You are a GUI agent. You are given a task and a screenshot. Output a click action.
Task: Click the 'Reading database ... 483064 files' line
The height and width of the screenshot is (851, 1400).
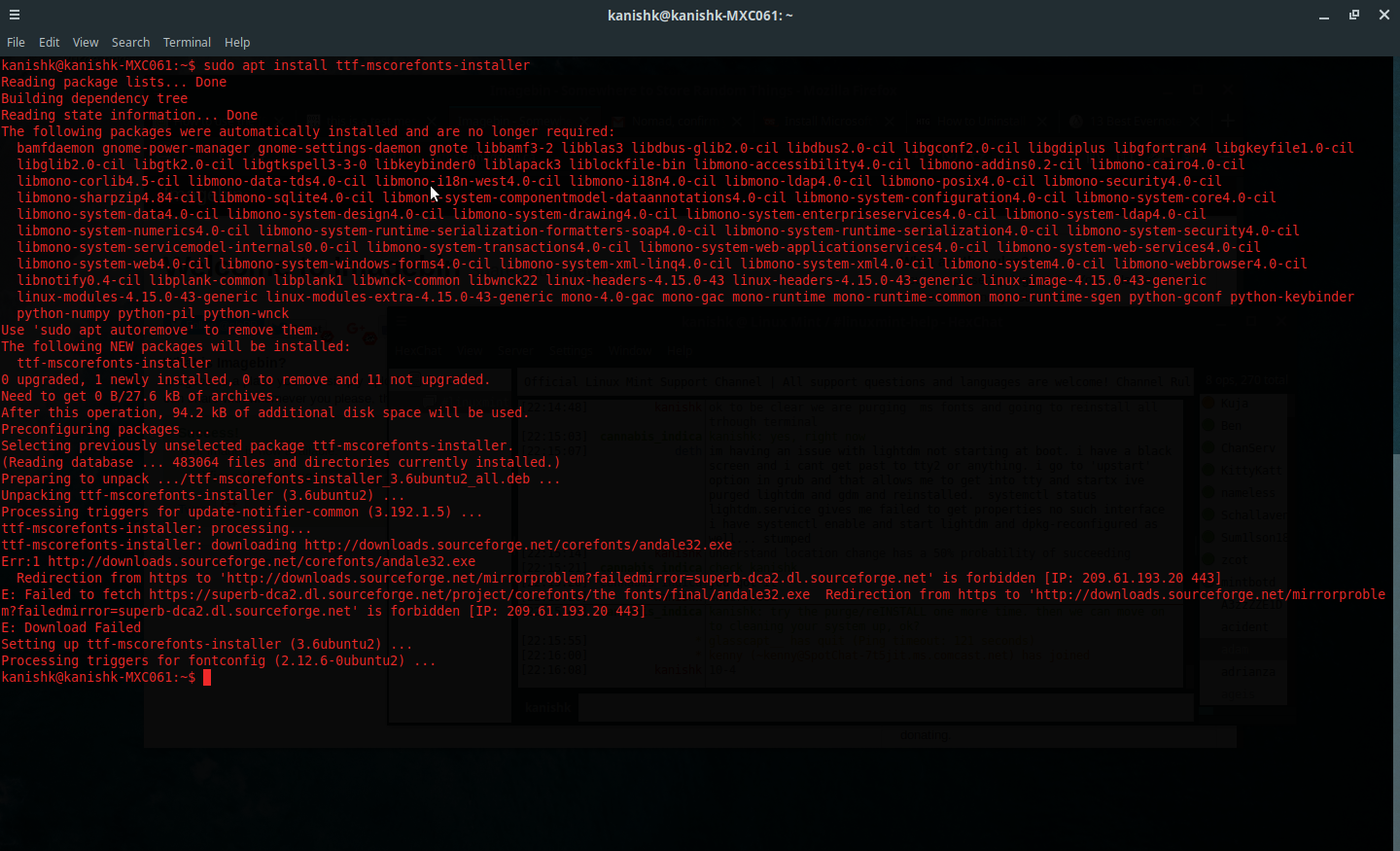coord(281,462)
